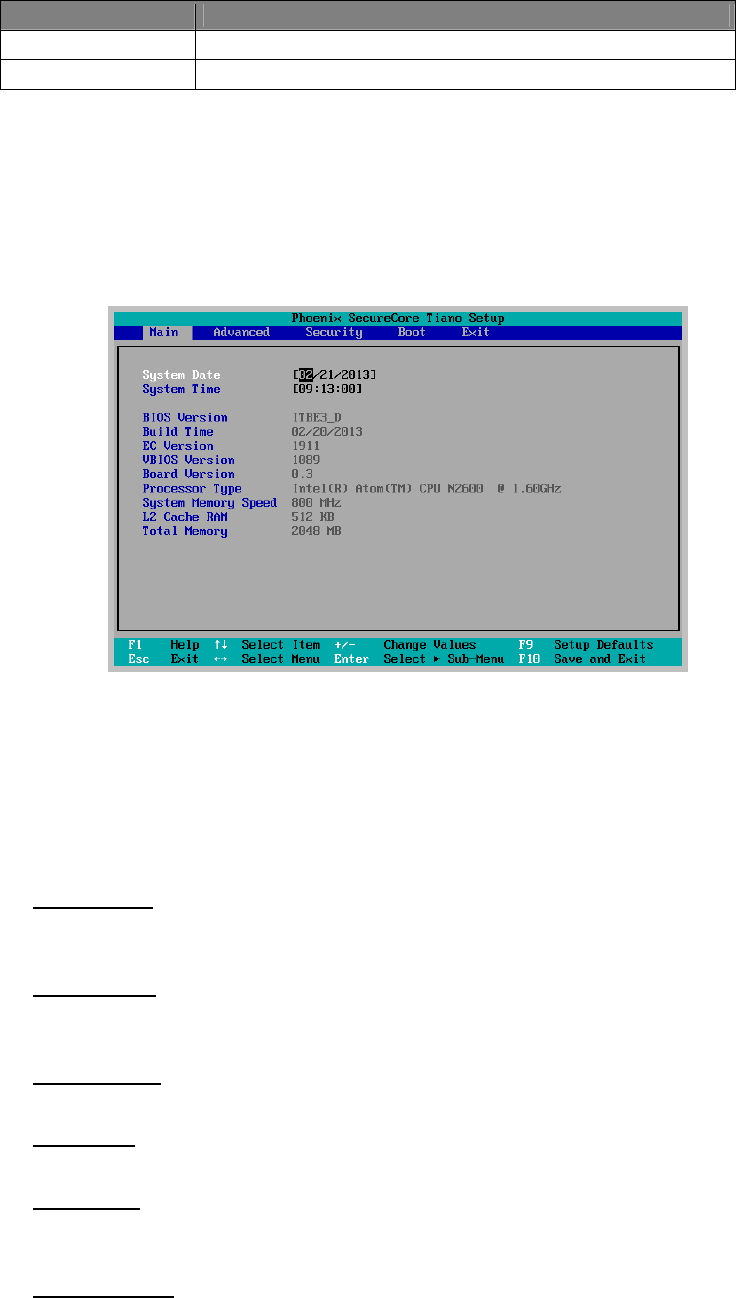Image resolution: width=736 pixels, height=1298 pixels.
Task: Switch to the Security tab
Action: coord(334,332)
